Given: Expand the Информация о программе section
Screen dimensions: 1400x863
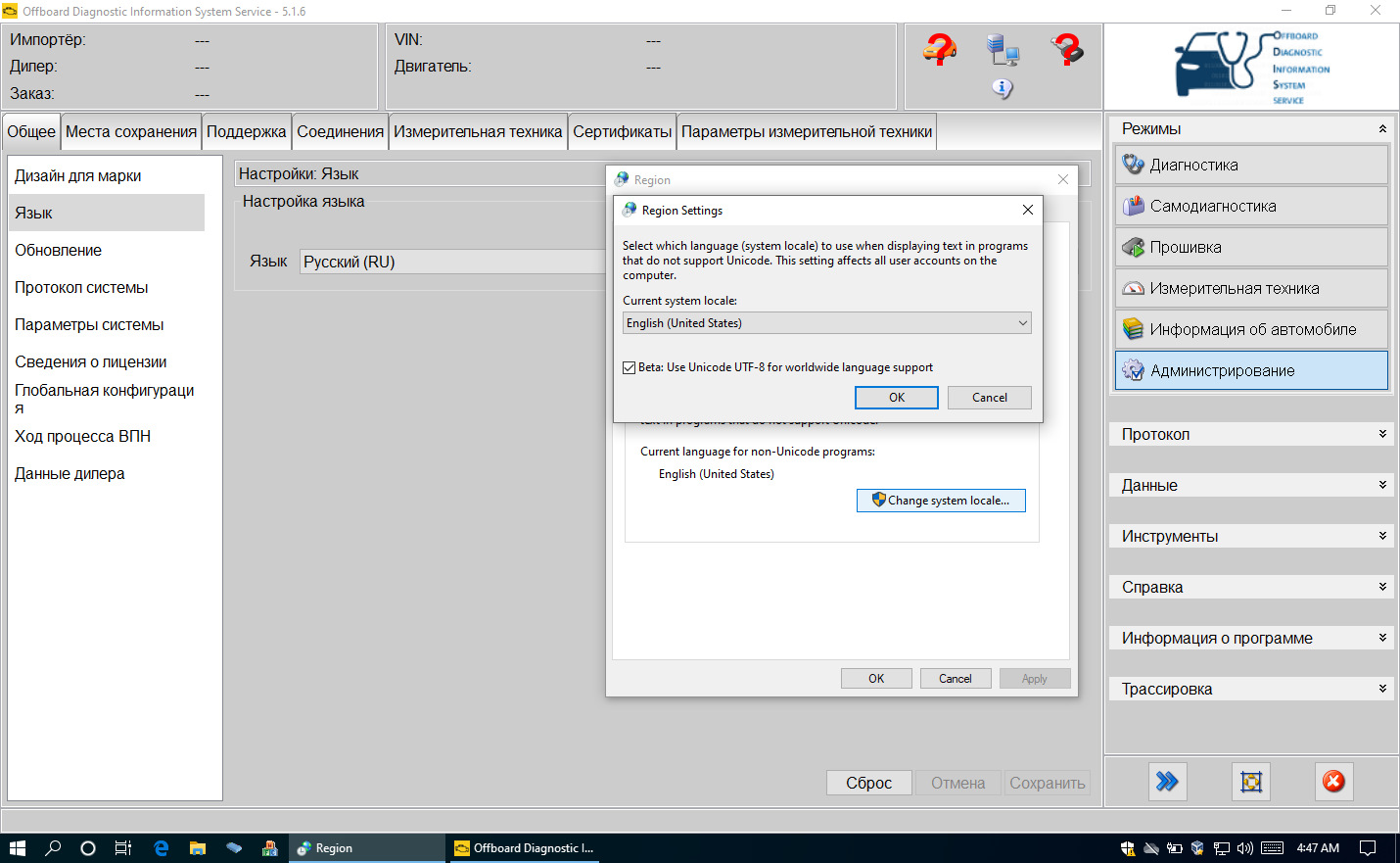Looking at the screenshot, I should click(x=1382, y=638).
